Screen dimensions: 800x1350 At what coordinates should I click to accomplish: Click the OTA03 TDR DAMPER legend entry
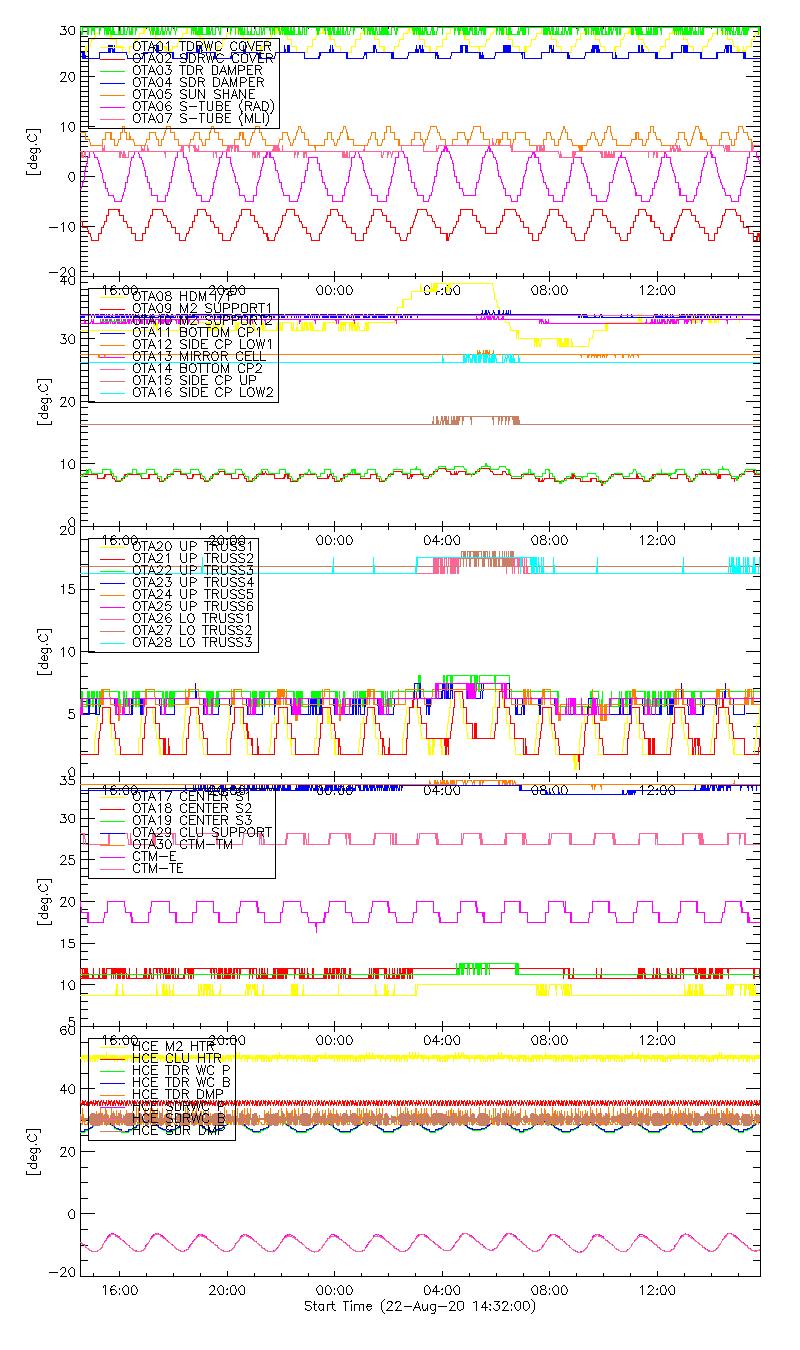click(197, 70)
